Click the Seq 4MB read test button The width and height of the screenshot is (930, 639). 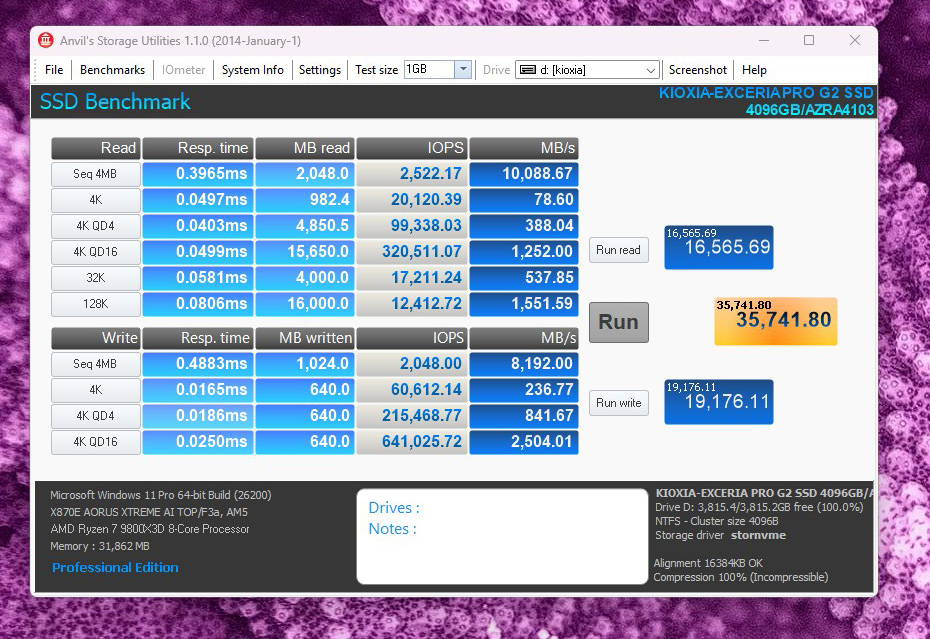96,174
